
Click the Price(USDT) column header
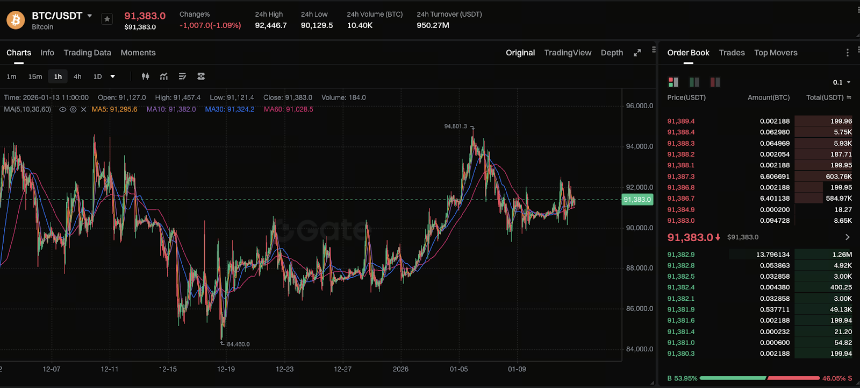click(x=686, y=97)
